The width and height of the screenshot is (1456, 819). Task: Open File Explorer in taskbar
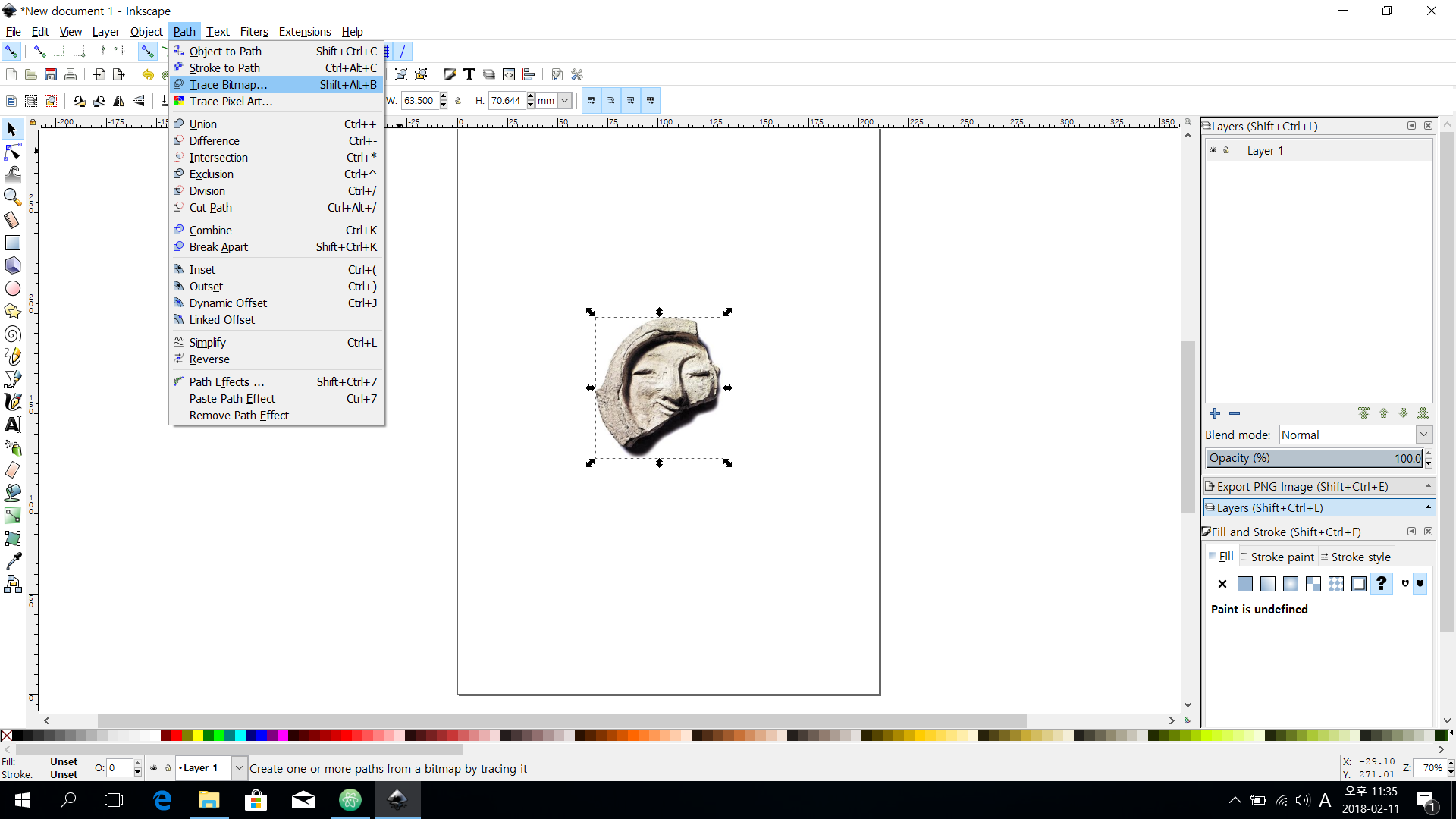tap(209, 800)
